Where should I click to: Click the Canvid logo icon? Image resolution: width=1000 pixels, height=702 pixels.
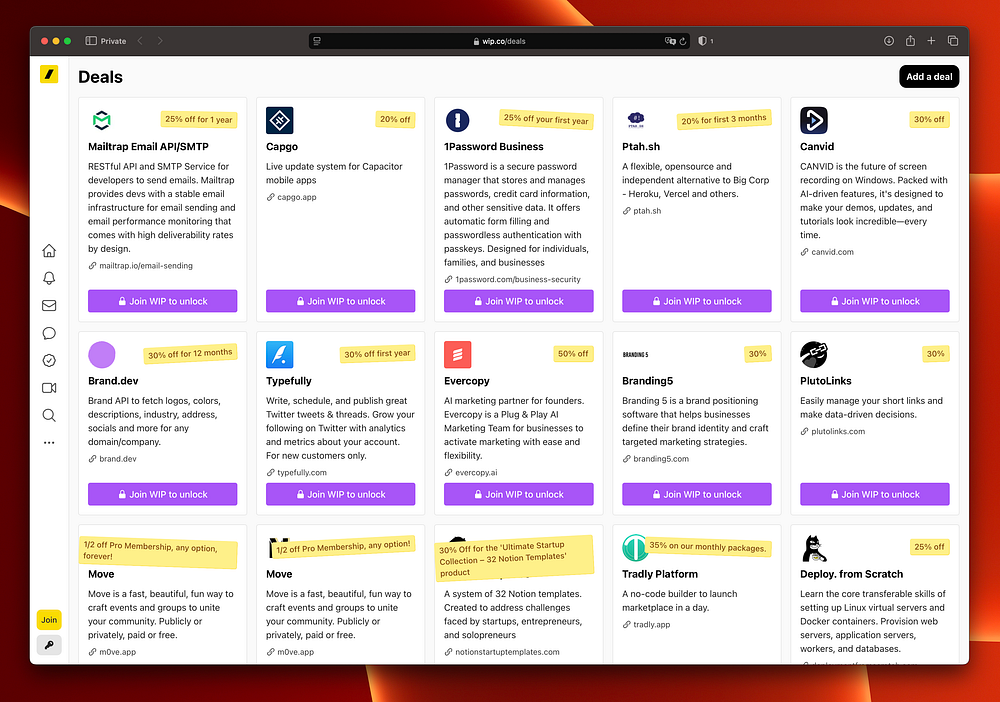tap(814, 120)
